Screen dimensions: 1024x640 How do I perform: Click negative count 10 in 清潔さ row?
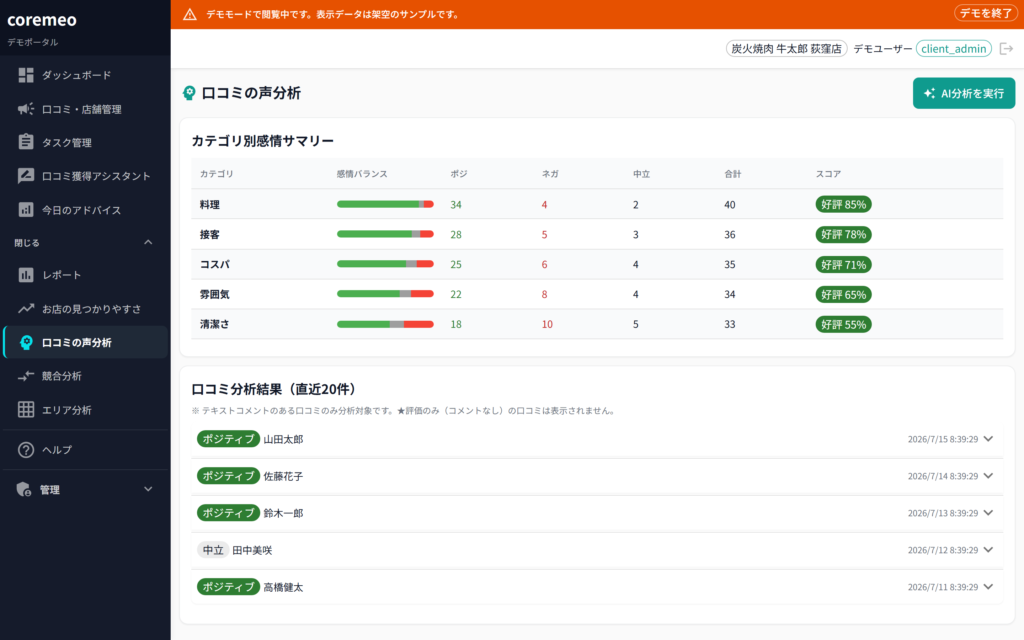547,324
